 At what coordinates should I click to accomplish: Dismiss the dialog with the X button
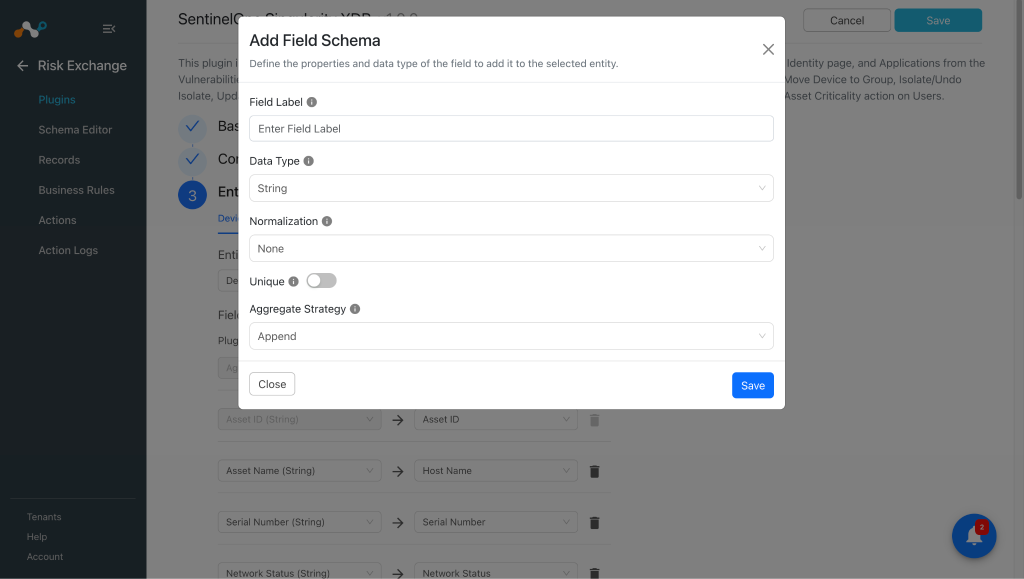[768, 50]
